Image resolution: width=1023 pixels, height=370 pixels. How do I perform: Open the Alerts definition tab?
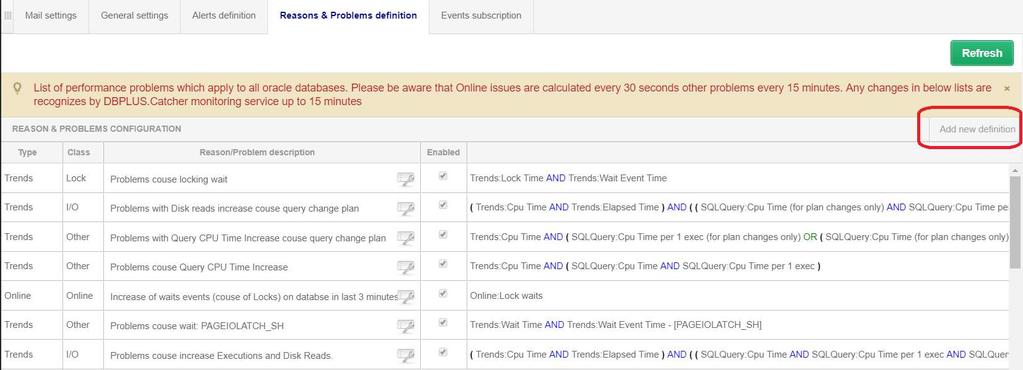[x=224, y=16]
